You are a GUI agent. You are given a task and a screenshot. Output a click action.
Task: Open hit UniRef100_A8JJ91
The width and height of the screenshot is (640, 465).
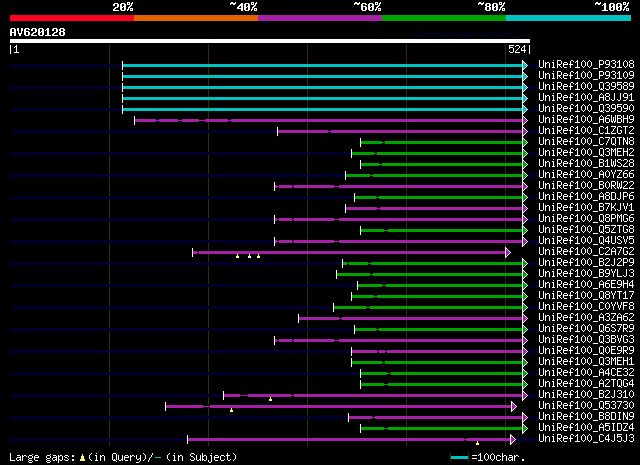[x=586, y=98]
